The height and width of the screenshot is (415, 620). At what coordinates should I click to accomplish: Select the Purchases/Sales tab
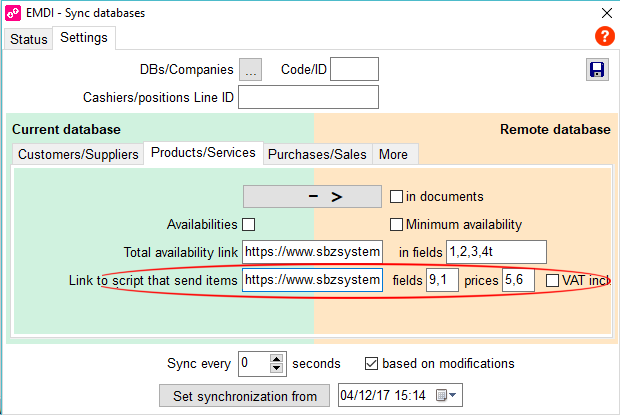coord(318,154)
